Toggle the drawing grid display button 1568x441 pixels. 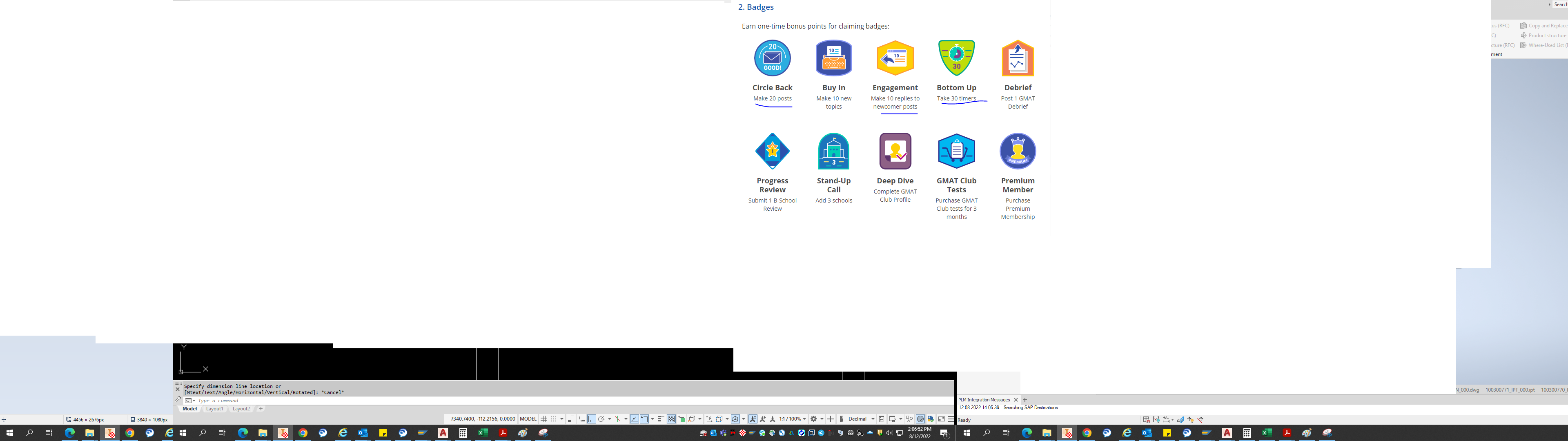pyautogui.click(x=543, y=419)
